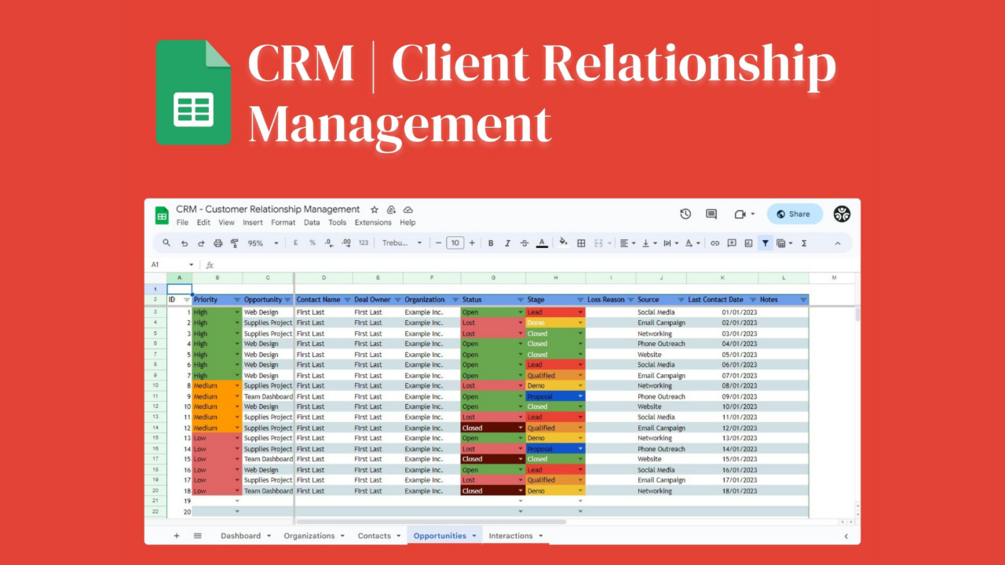This screenshot has width=1005, height=565.
Task: Open the comments panel icon
Action: coord(711,214)
